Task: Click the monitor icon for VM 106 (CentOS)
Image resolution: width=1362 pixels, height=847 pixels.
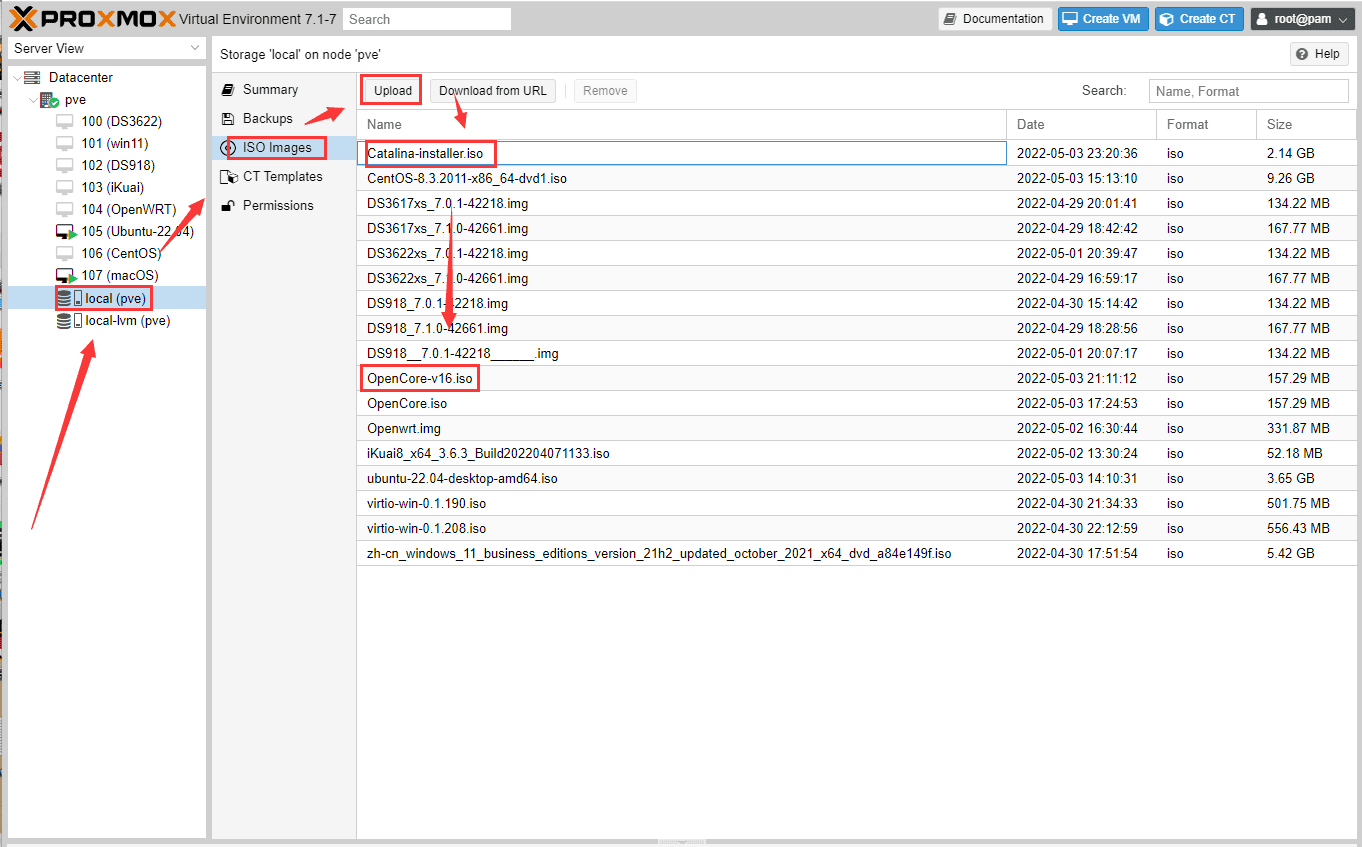Action: pyautogui.click(x=65, y=253)
